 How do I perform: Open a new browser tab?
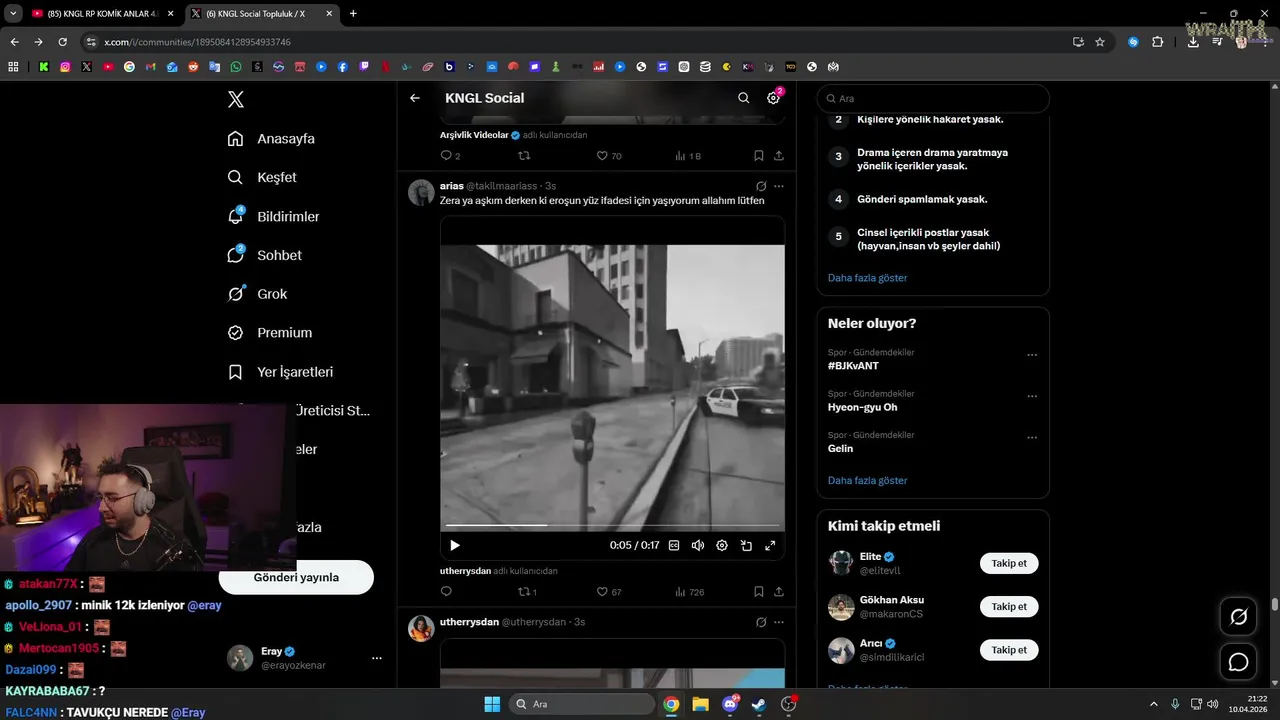(x=353, y=14)
